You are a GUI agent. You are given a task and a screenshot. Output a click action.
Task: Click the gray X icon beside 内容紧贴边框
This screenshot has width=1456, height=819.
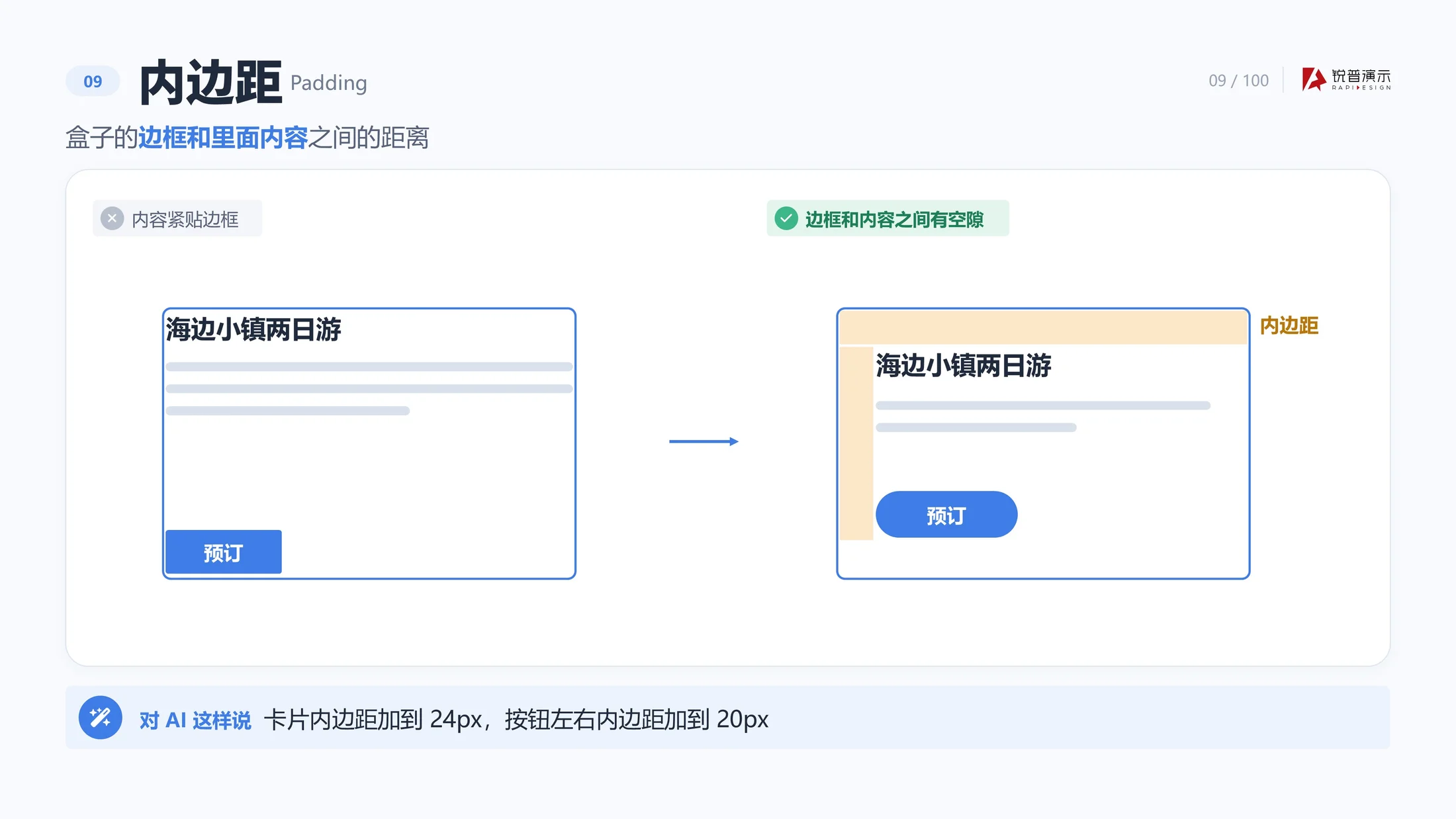pos(113,218)
